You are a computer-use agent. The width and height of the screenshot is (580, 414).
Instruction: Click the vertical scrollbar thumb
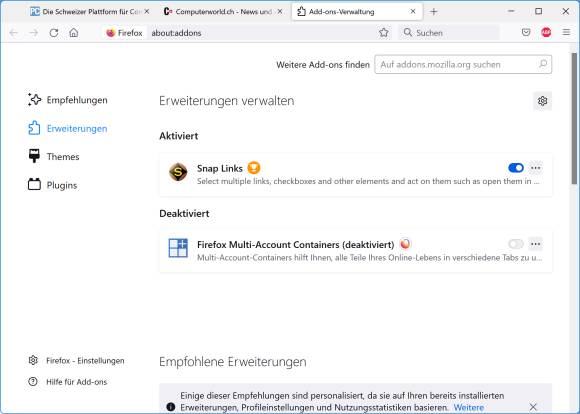(x=574, y=118)
